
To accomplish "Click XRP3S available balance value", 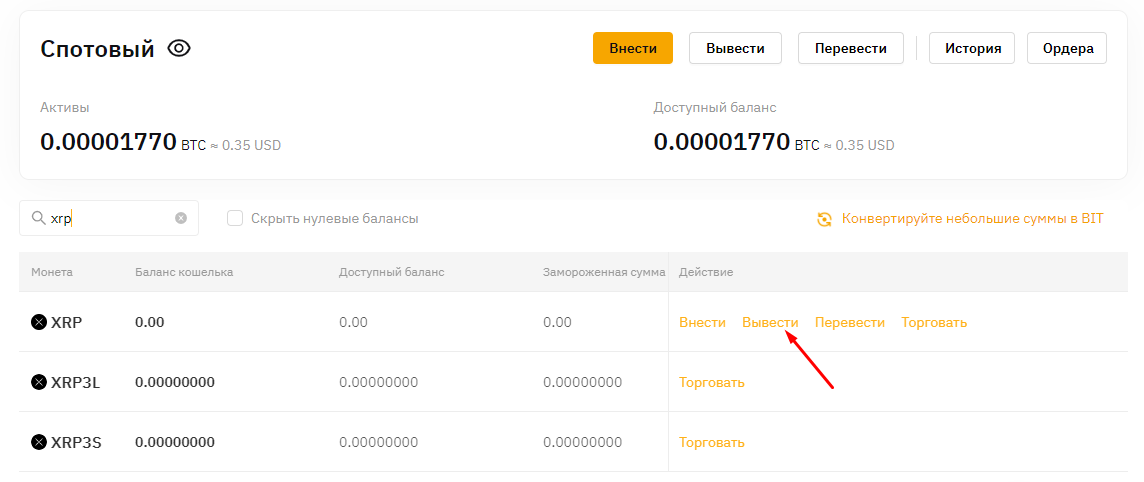I will pyautogui.click(x=379, y=442).
